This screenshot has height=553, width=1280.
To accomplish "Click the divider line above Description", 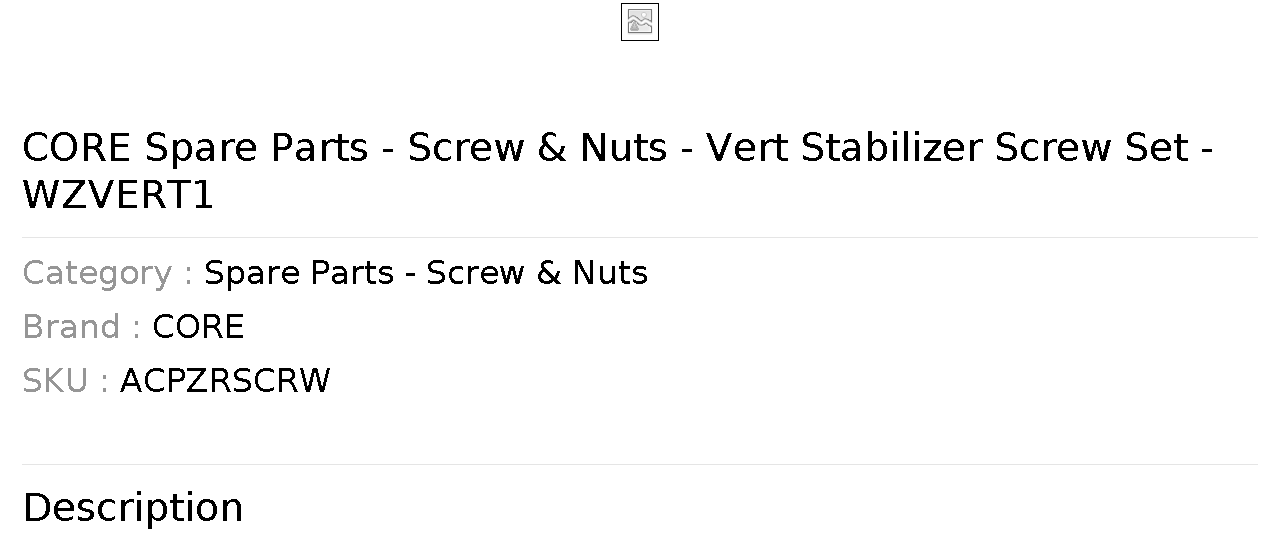I will tap(640, 464).
